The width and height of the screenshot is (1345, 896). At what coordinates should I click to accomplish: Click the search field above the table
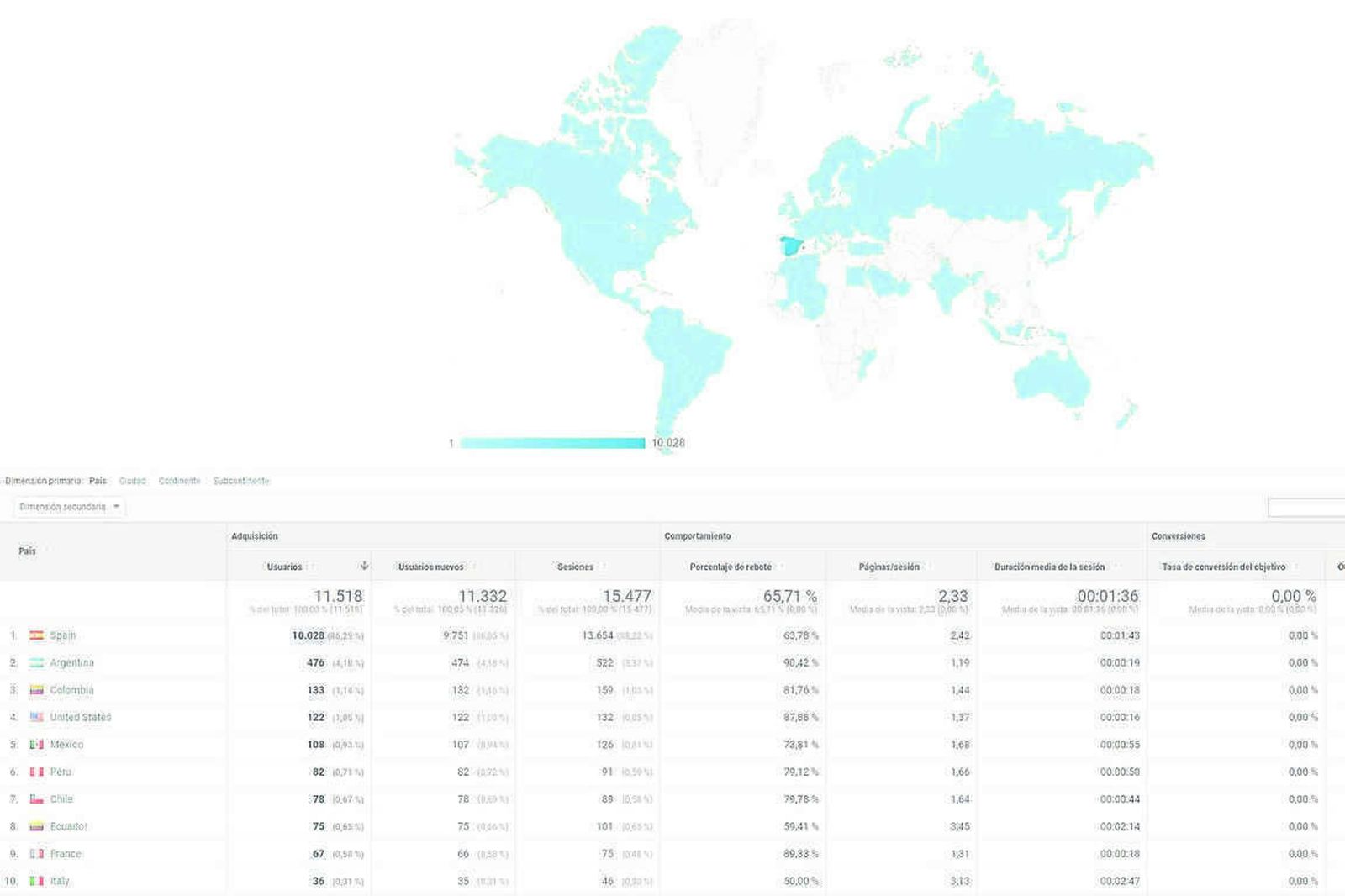[1305, 507]
